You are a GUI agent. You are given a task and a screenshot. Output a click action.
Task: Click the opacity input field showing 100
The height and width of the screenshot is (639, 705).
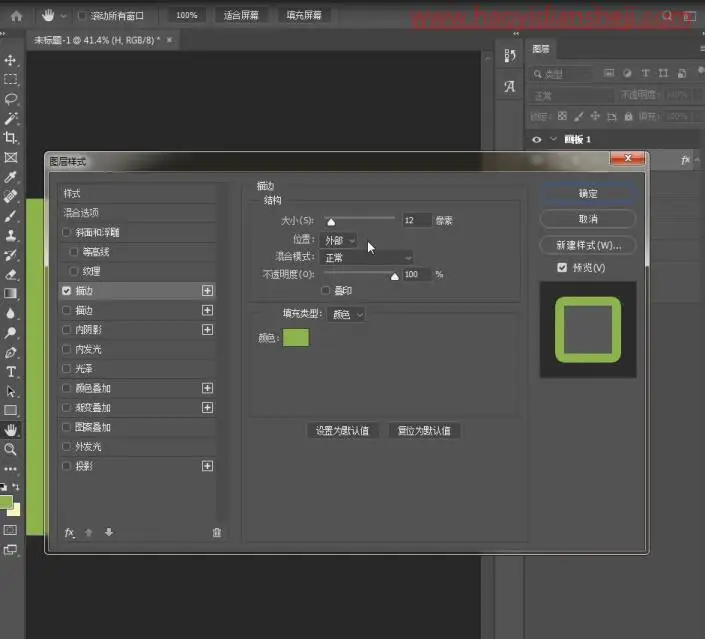[x=417, y=274]
